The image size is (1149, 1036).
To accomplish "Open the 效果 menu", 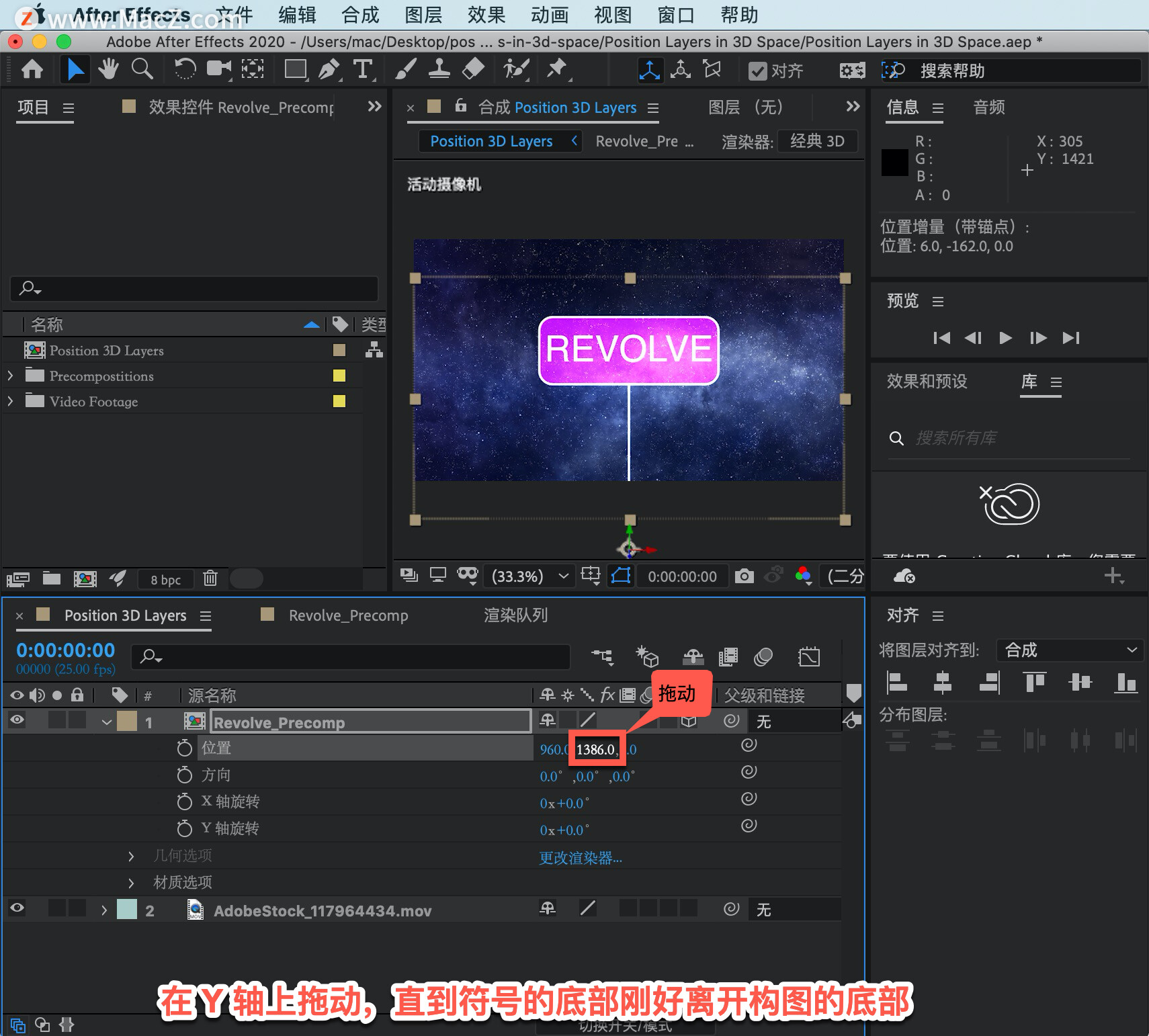I will [x=486, y=15].
